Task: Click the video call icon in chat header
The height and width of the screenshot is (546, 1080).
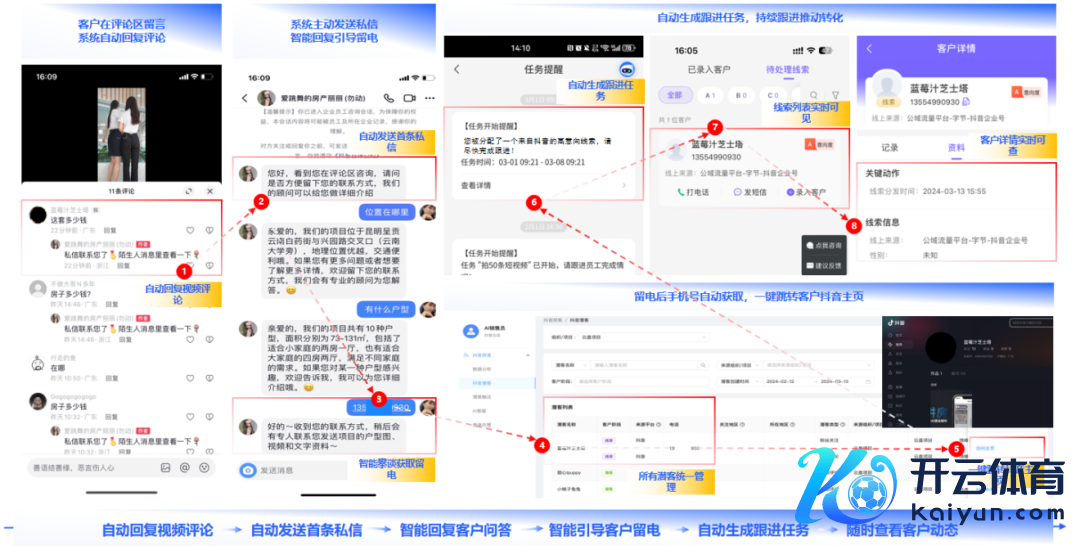Action: point(407,98)
